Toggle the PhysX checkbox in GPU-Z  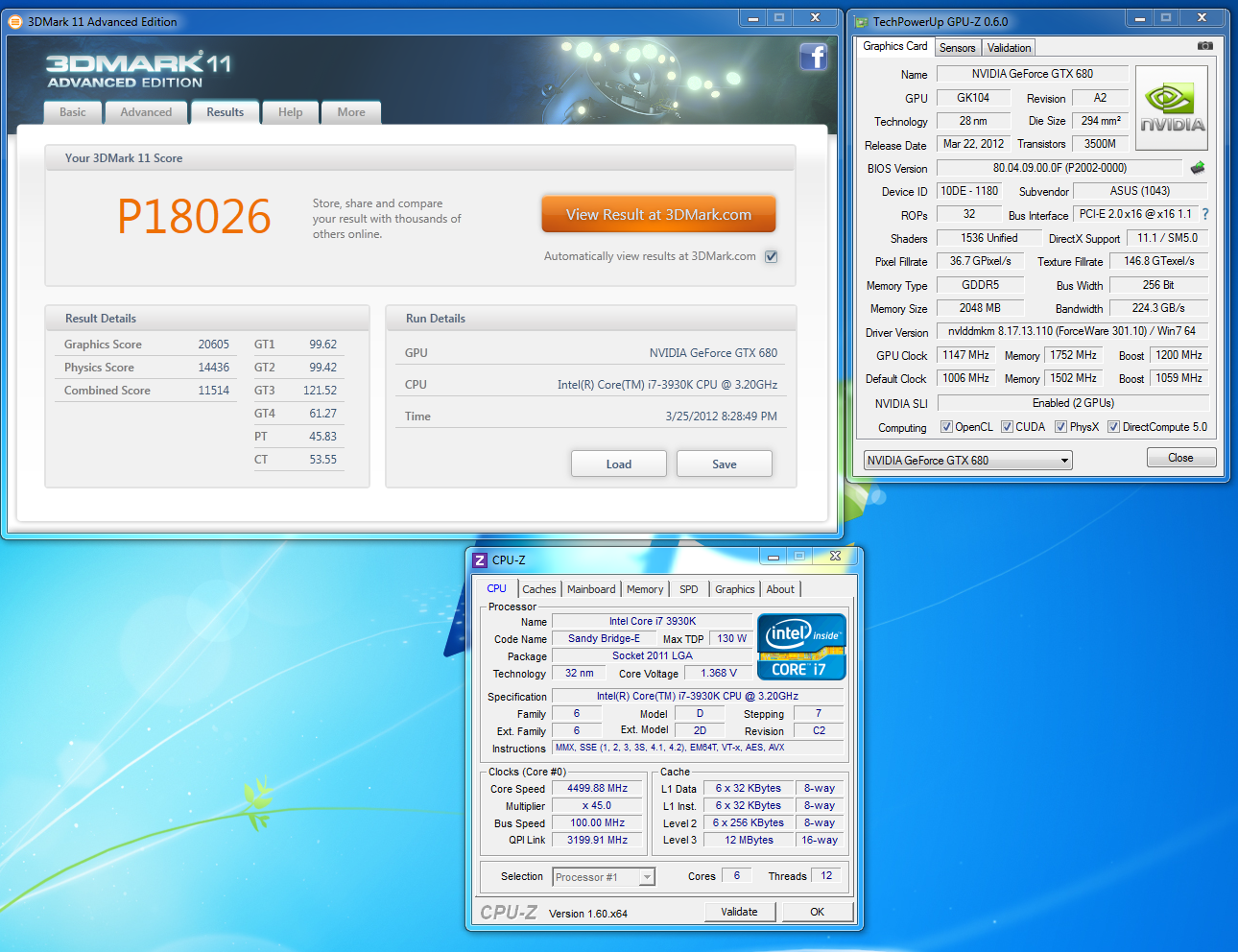[x=1060, y=427]
